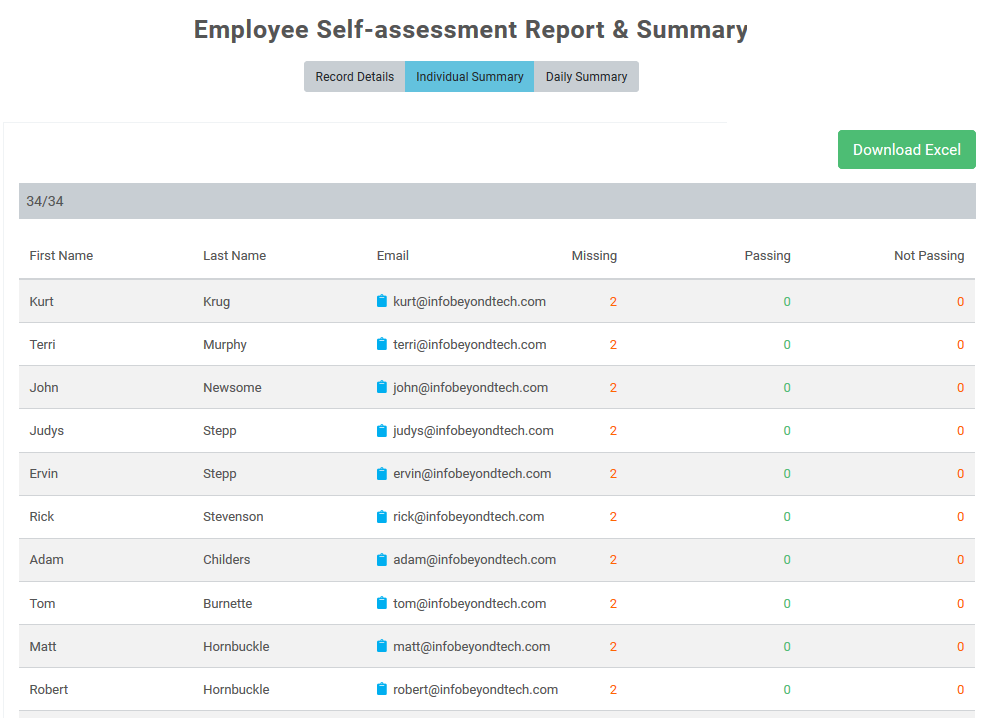The height and width of the screenshot is (718, 990).
Task: Click clipboard icon beside adam@infobeyondtech.com
Action: click(381, 559)
